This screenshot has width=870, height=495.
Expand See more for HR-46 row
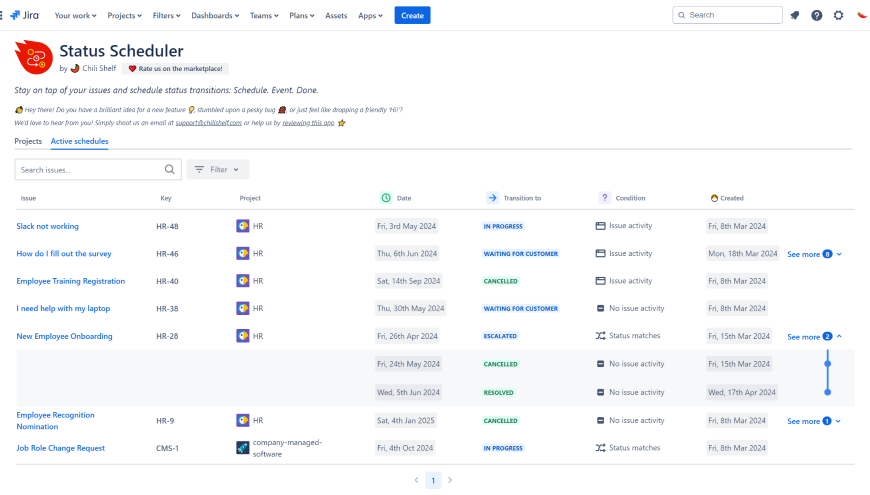click(x=814, y=254)
